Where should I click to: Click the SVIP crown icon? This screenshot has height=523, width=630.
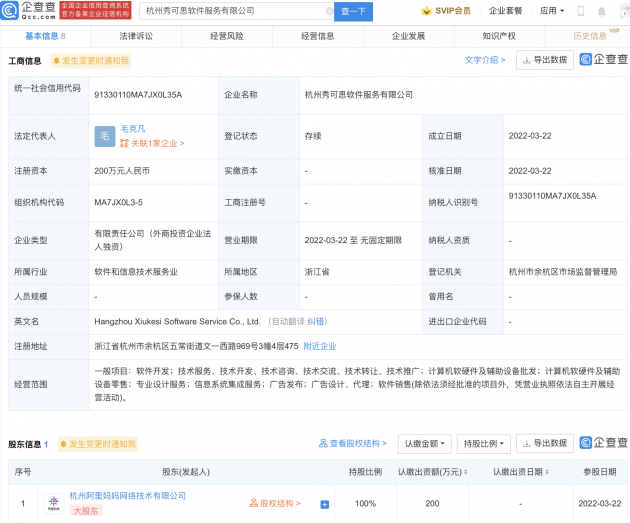click(x=427, y=11)
